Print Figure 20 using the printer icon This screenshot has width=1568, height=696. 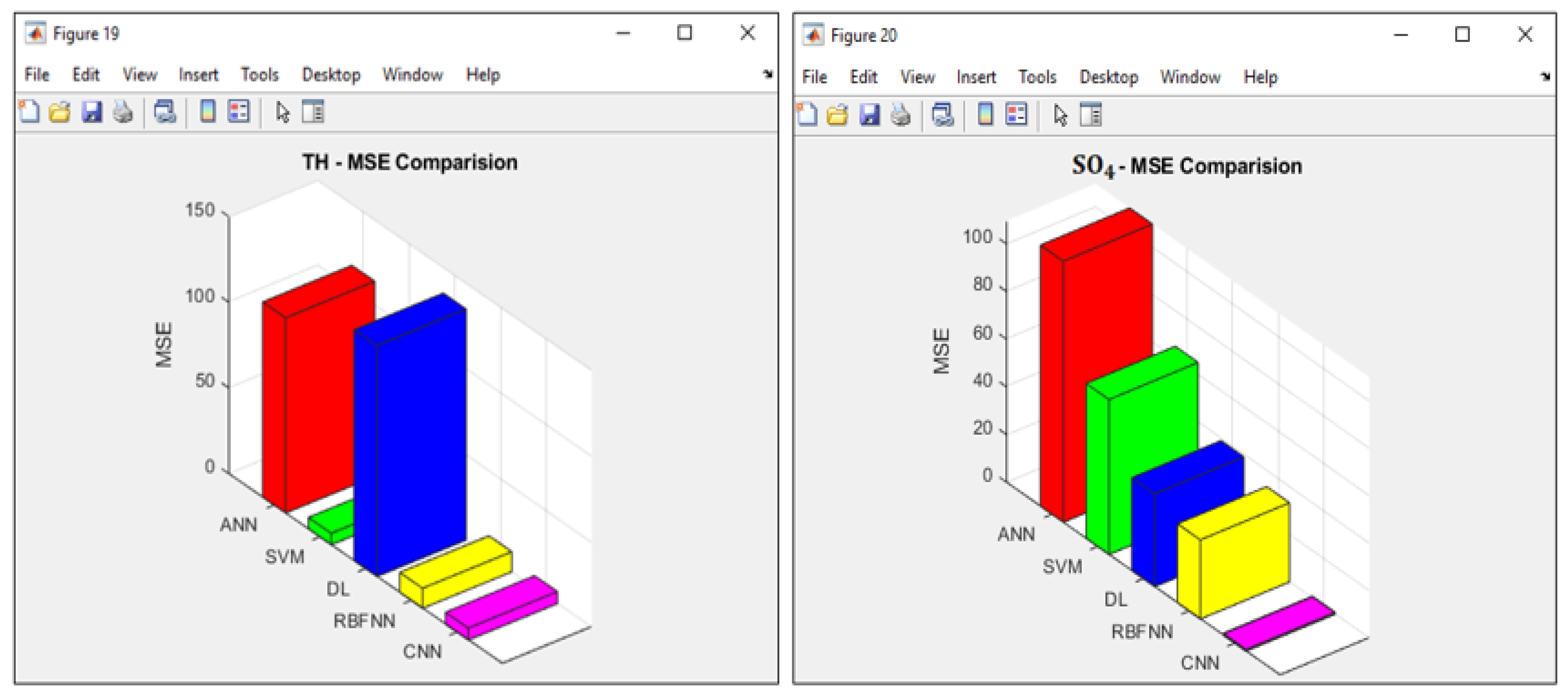(x=900, y=115)
